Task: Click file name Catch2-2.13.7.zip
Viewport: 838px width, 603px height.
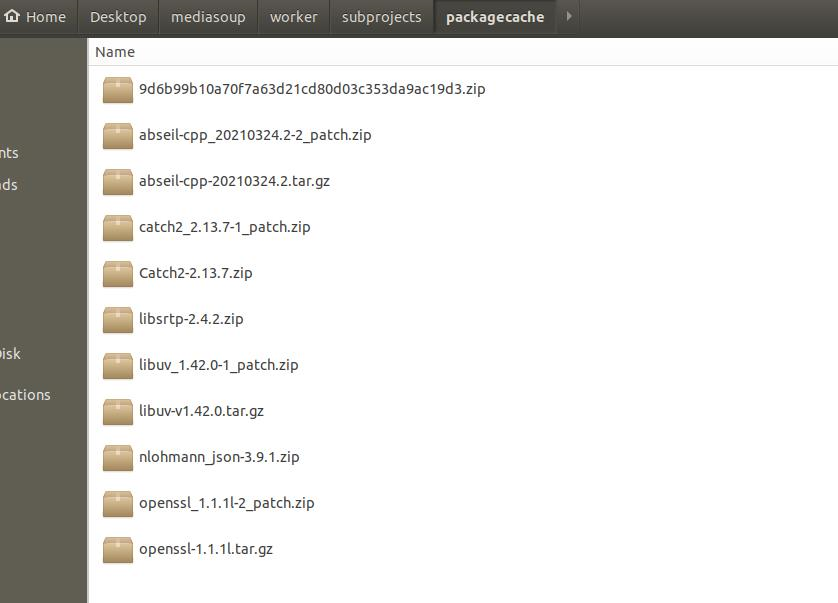Action: pyautogui.click(x=196, y=273)
